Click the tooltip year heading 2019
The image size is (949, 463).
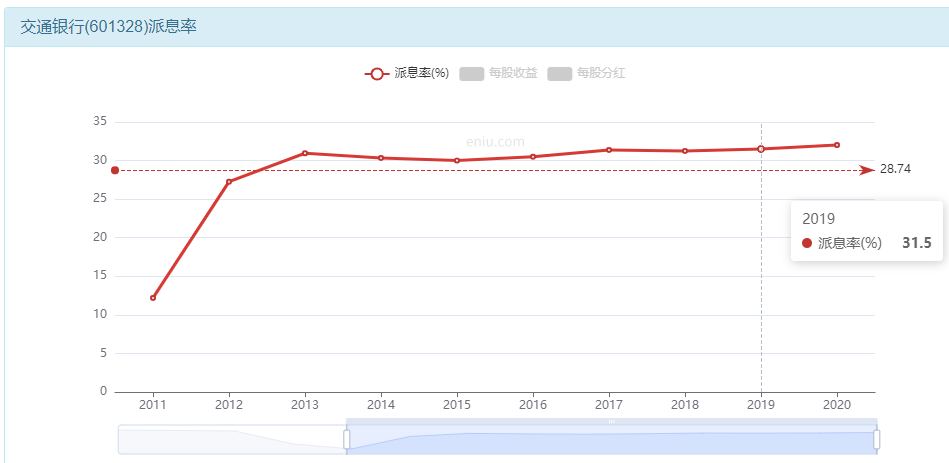pos(818,219)
